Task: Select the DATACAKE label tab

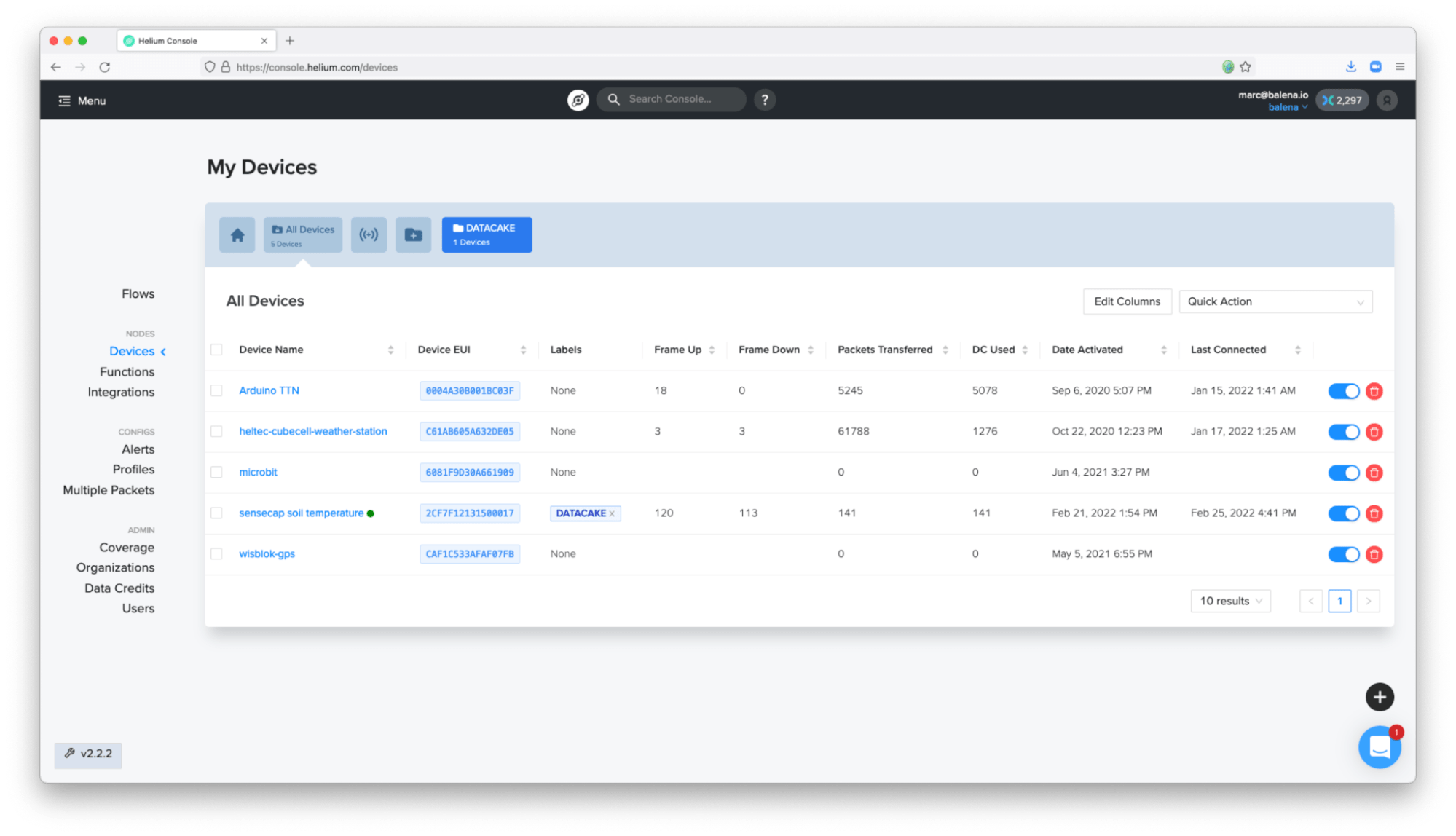Action: [x=487, y=235]
